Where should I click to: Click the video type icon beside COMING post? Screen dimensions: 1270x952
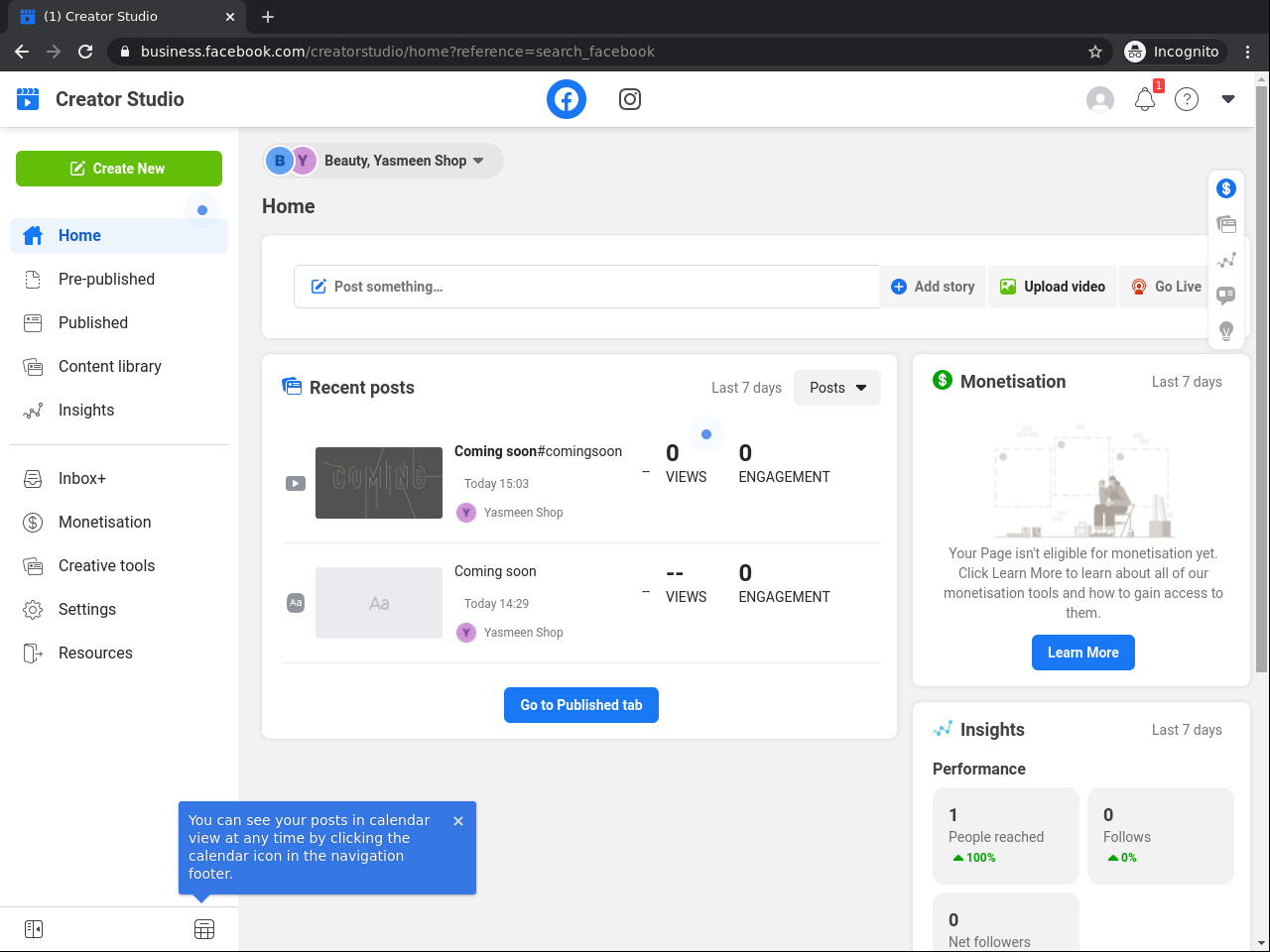point(296,484)
